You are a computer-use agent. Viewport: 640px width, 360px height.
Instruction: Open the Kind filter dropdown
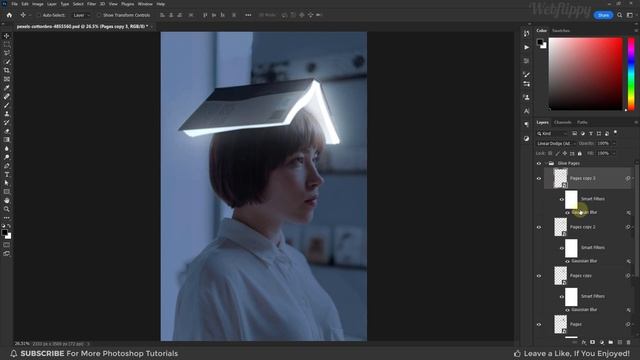click(552, 133)
